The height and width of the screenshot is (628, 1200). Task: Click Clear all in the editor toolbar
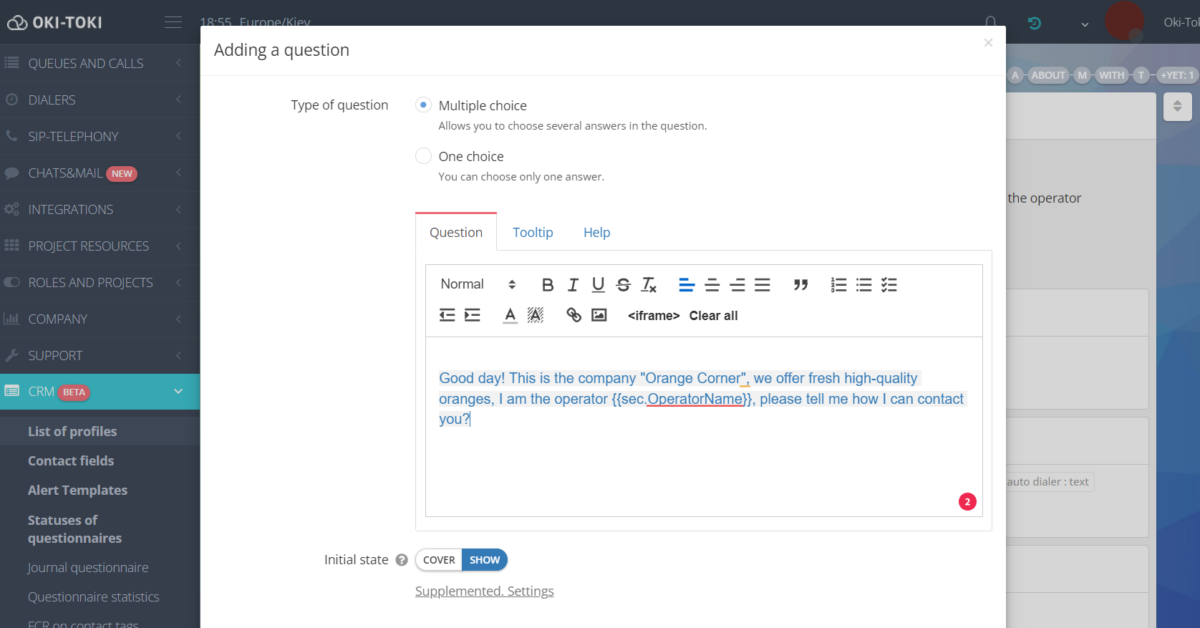tap(712, 315)
